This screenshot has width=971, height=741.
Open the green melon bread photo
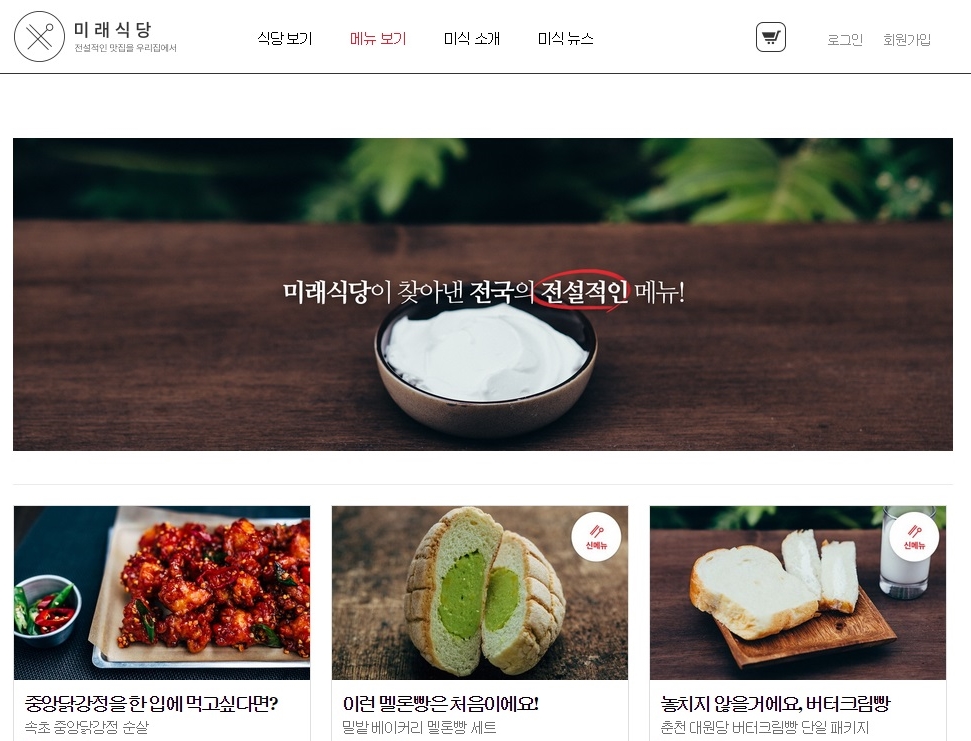coord(480,592)
